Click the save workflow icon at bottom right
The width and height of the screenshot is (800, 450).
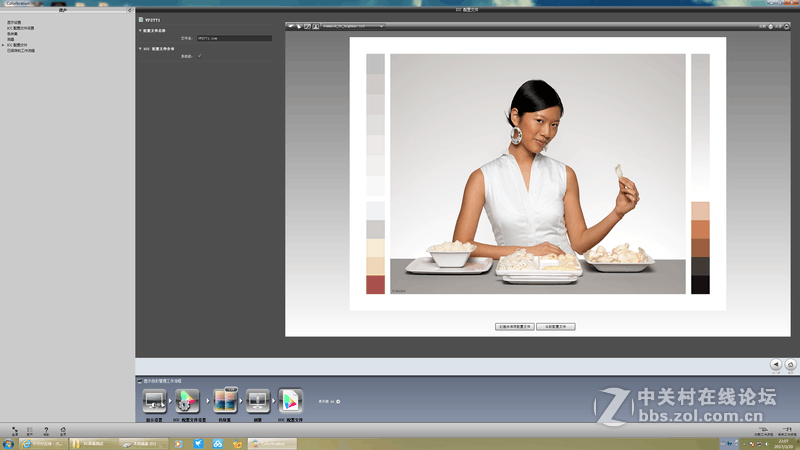click(787, 431)
